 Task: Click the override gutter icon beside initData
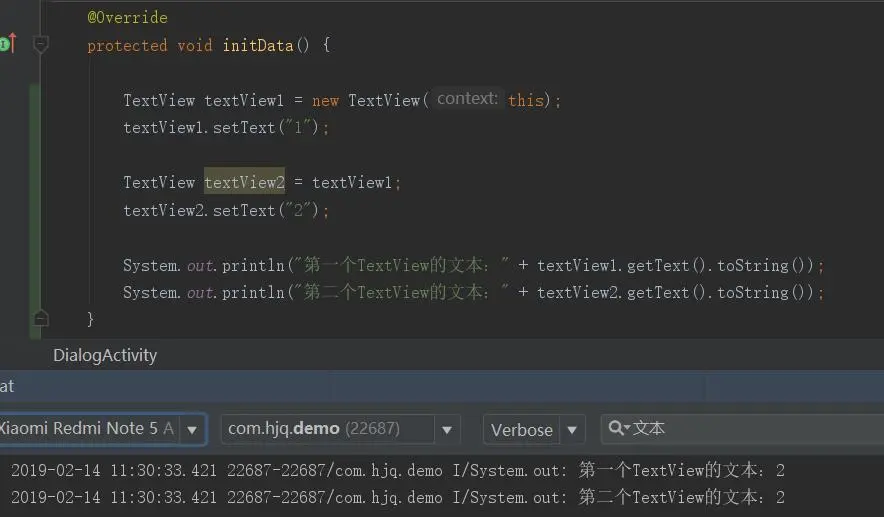(x=8, y=44)
